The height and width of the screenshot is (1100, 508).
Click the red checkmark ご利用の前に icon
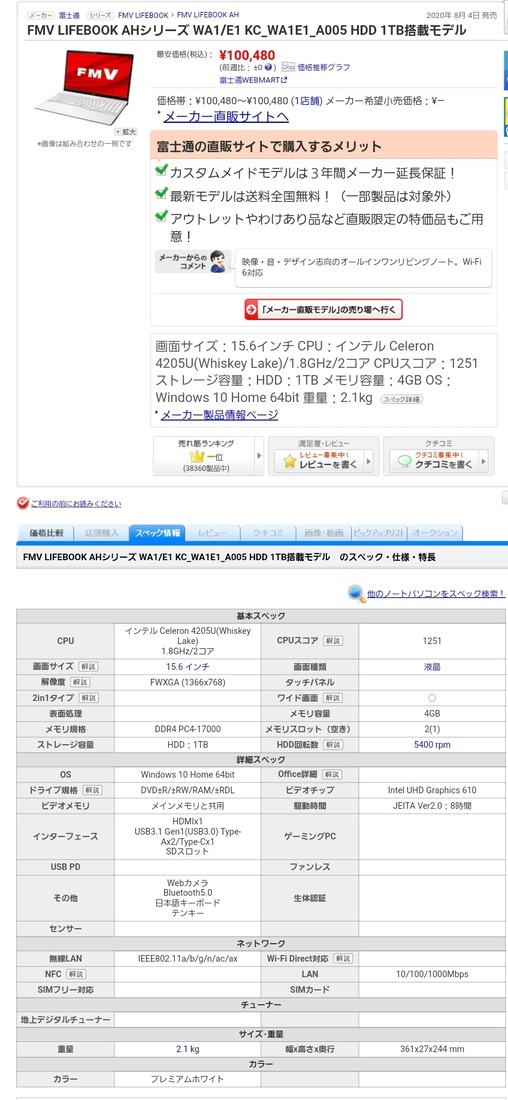[x=22, y=503]
